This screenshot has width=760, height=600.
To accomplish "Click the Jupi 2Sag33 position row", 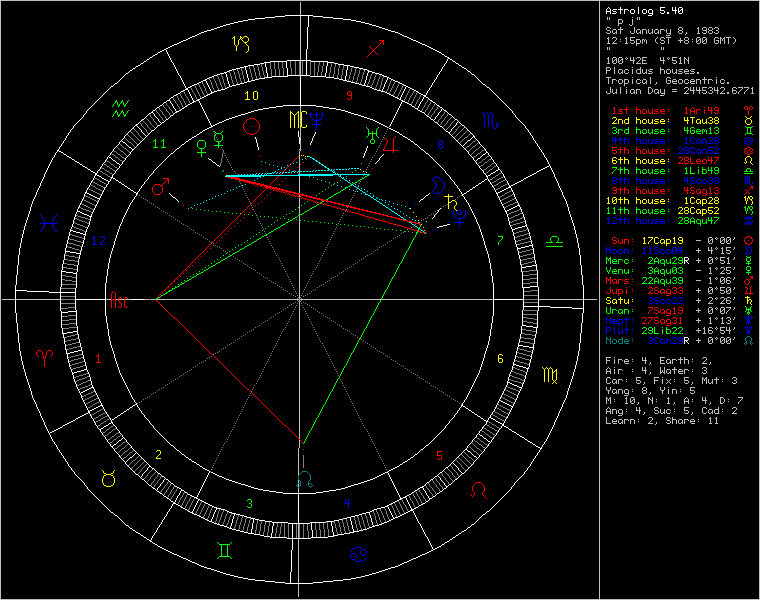I will [x=680, y=291].
